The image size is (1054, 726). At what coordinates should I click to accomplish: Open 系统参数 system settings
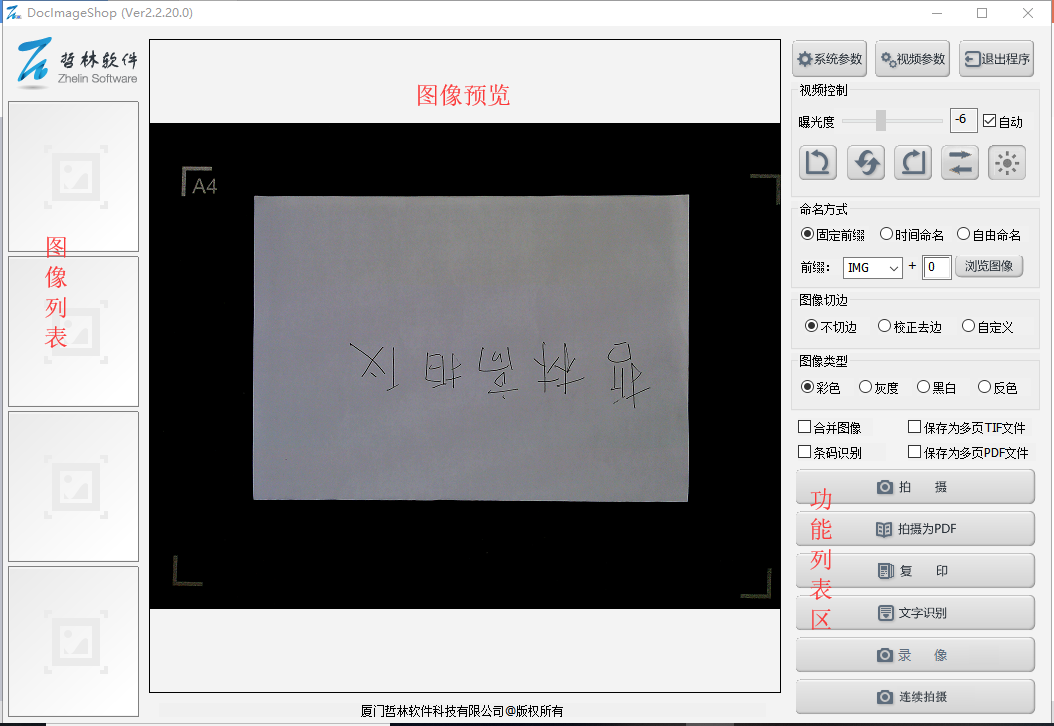point(829,59)
